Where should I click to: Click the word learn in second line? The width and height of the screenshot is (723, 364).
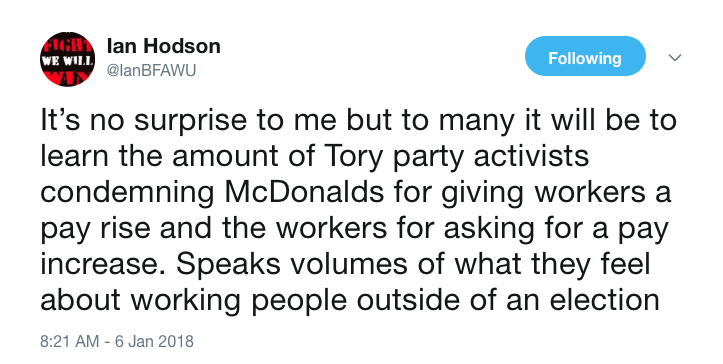[75, 155]
